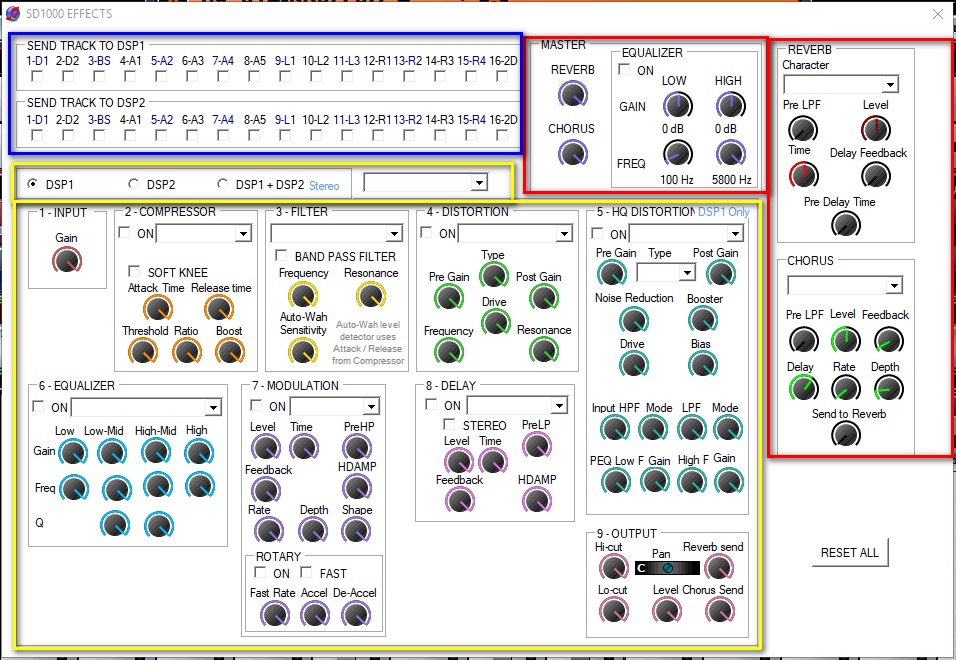Send track 16-2D to DSP2
Viewport: 956px width, 660px height.
[502, 135]
